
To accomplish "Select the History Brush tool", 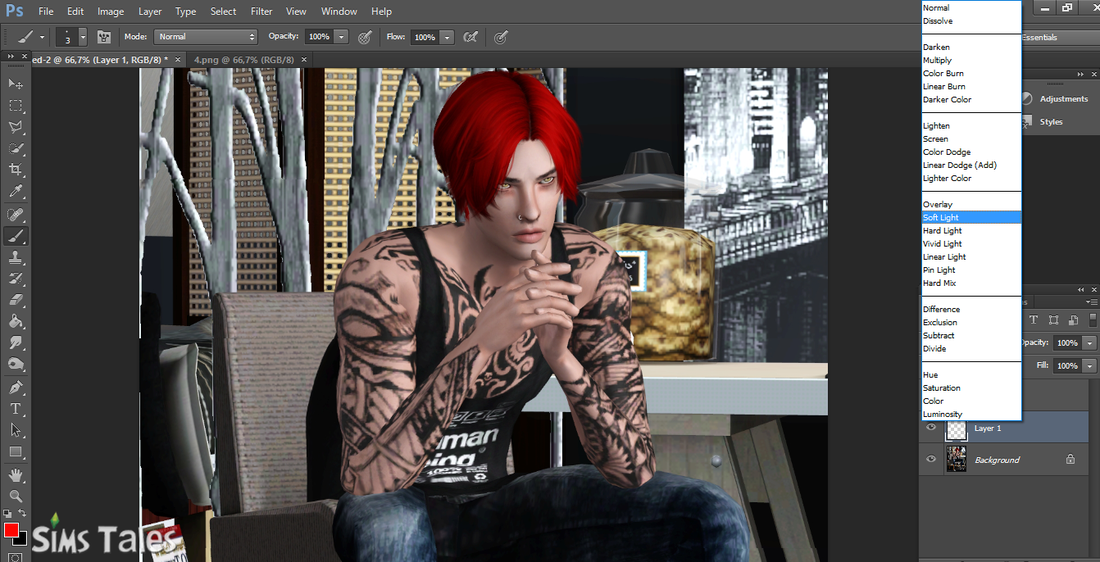I will [15, 279].
